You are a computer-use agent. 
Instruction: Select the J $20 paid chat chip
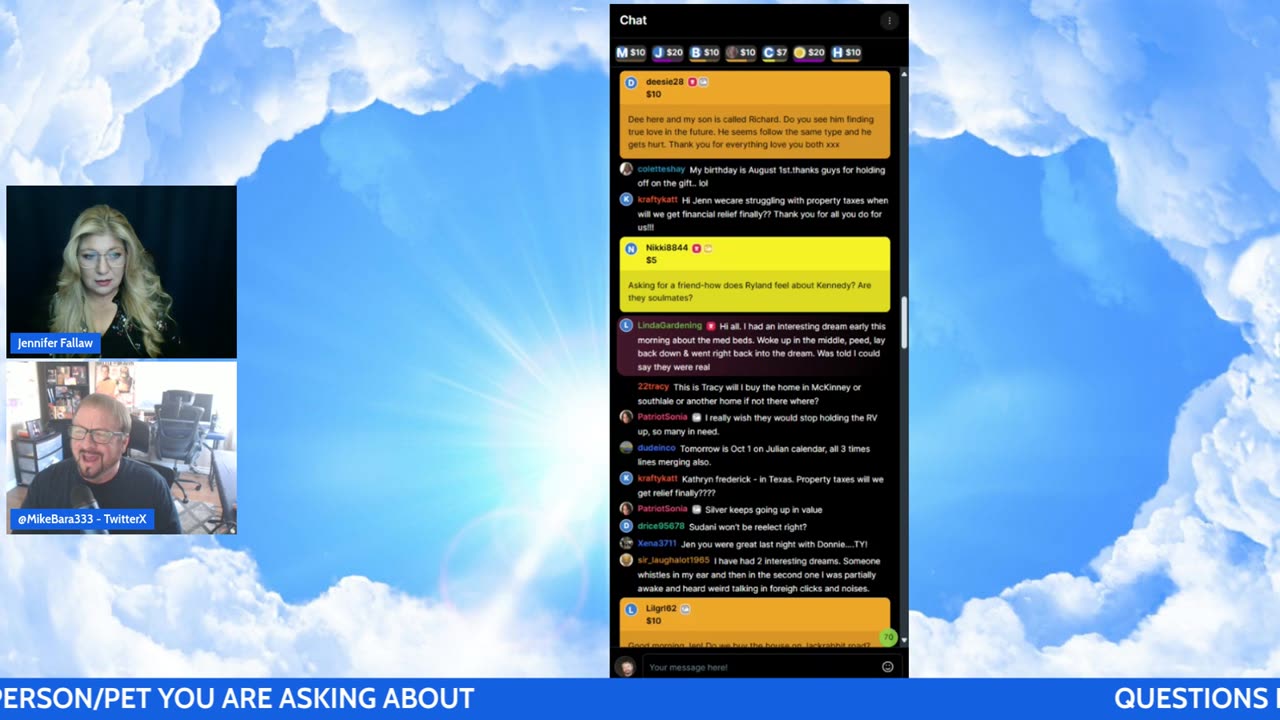coord(668,53)
